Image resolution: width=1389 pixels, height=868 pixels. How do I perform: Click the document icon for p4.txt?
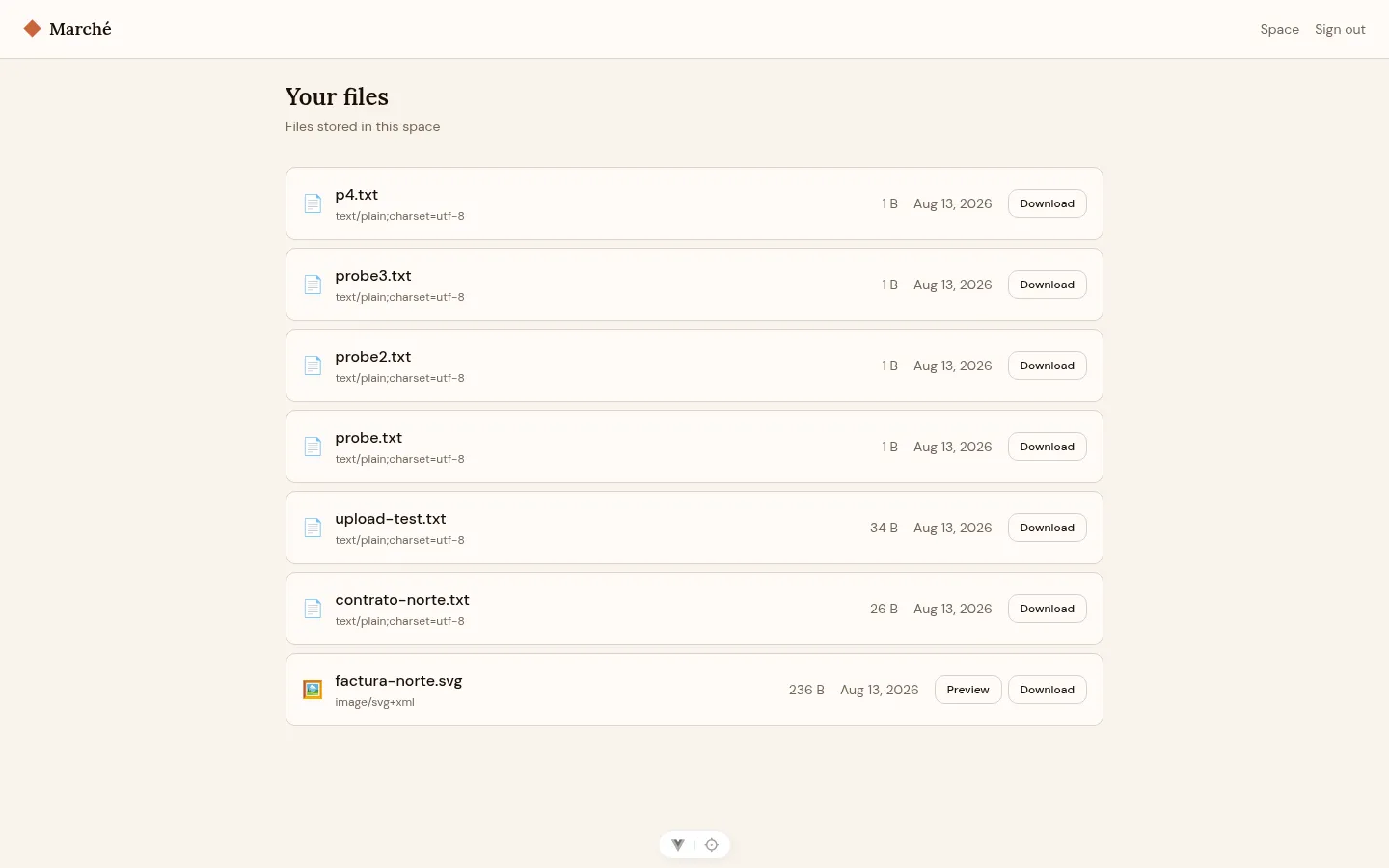click(313, 203)
